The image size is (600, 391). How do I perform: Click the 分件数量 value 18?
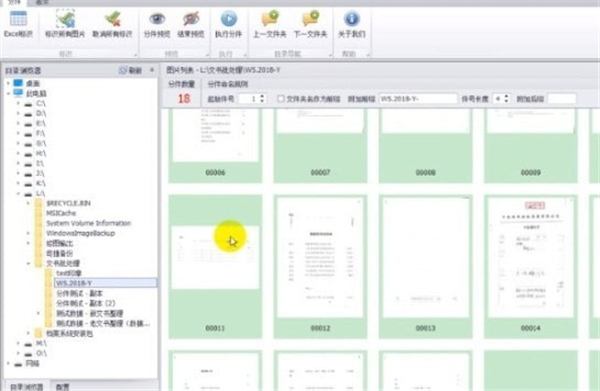[184, 99]
